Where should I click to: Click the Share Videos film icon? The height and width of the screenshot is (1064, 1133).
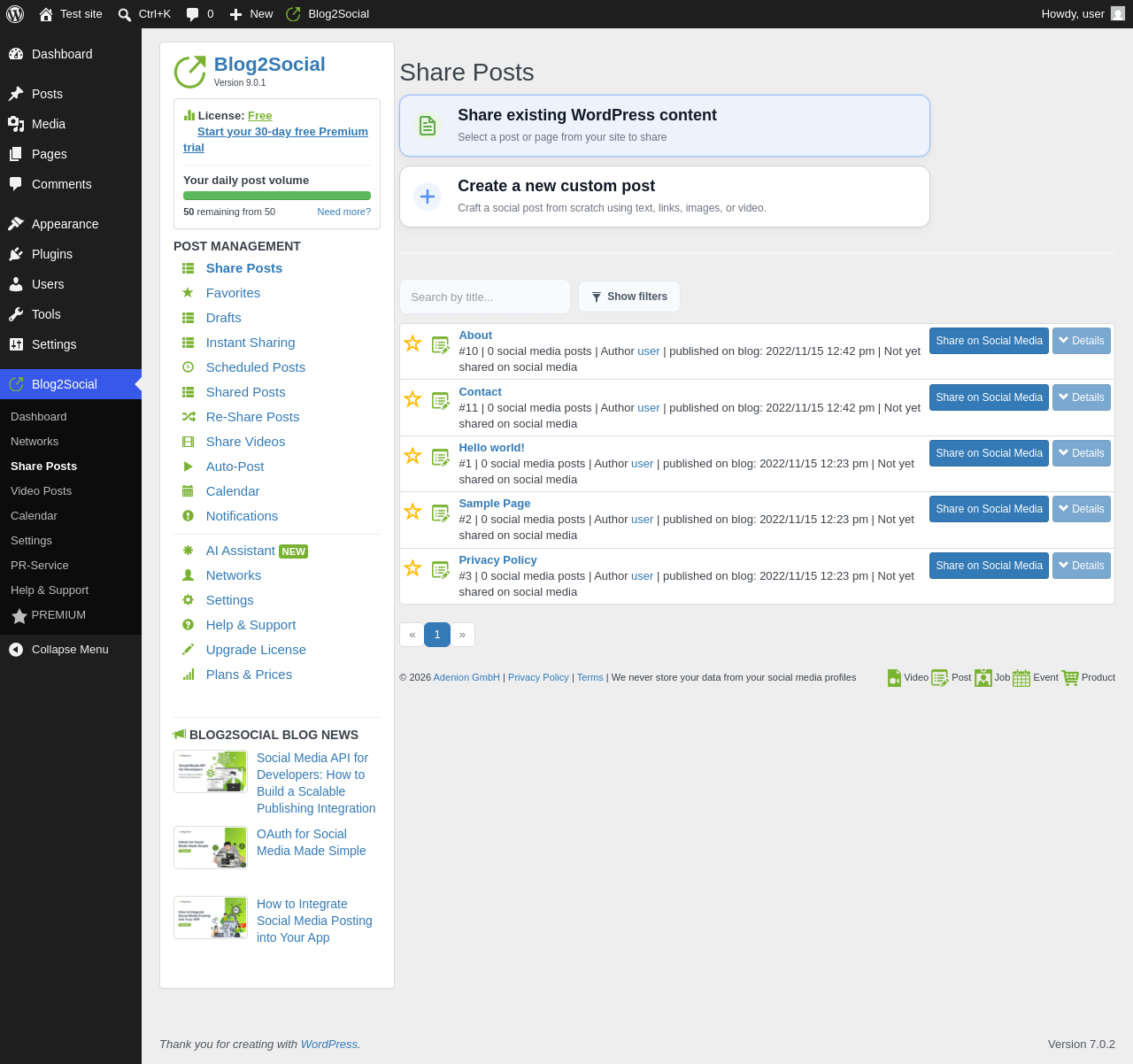(188, 442)
